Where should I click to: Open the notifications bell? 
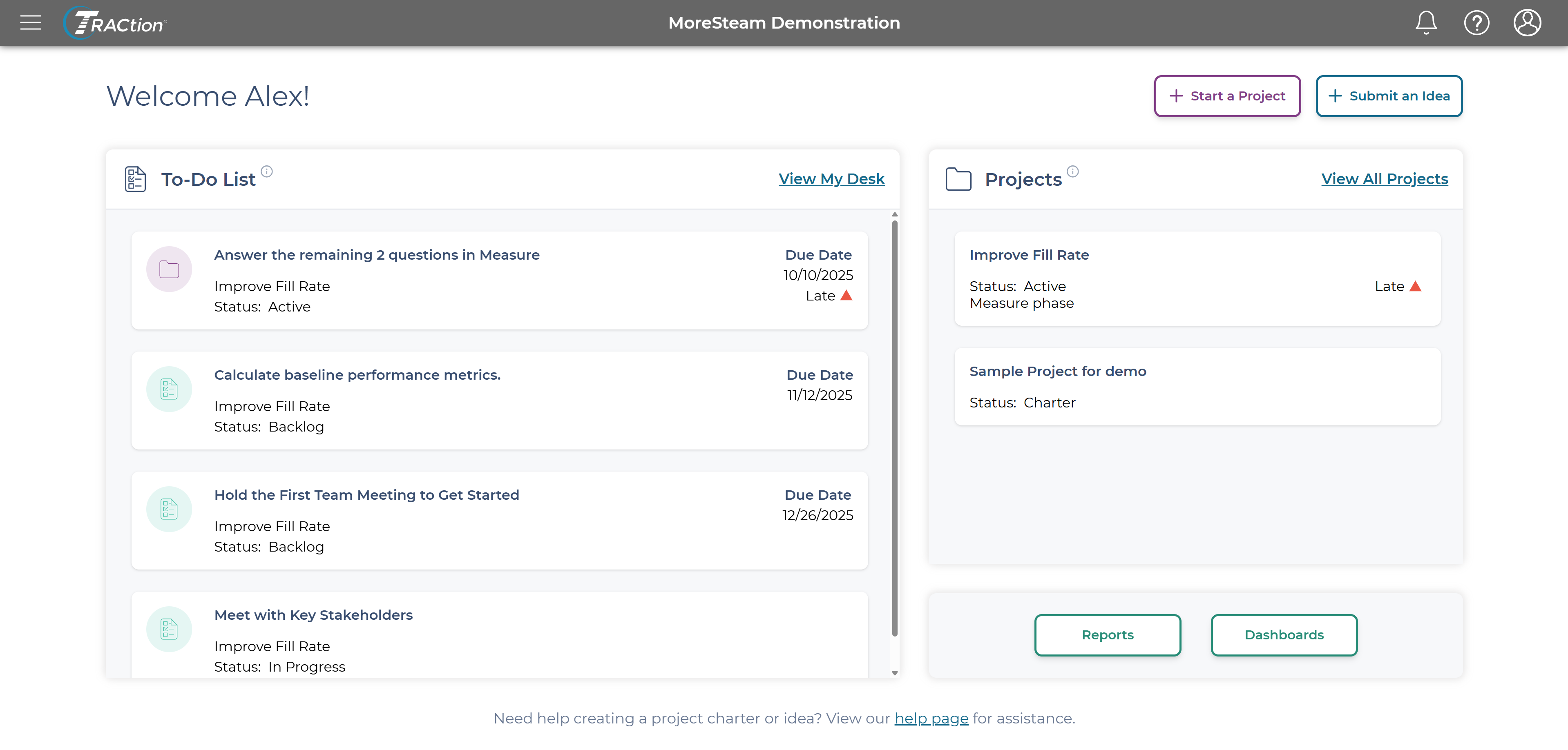coord(1425,23)
